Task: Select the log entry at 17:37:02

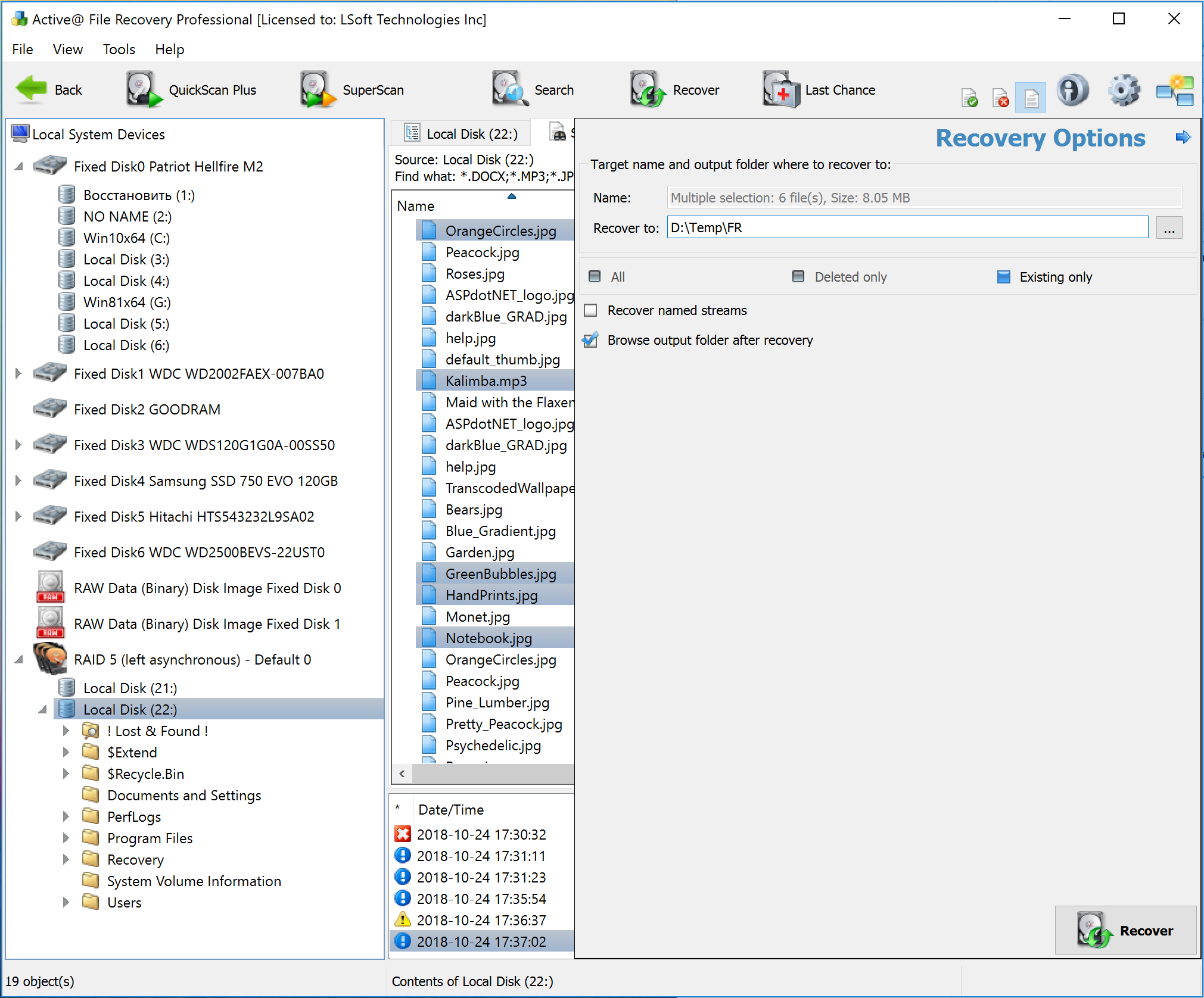Action: 481,942
